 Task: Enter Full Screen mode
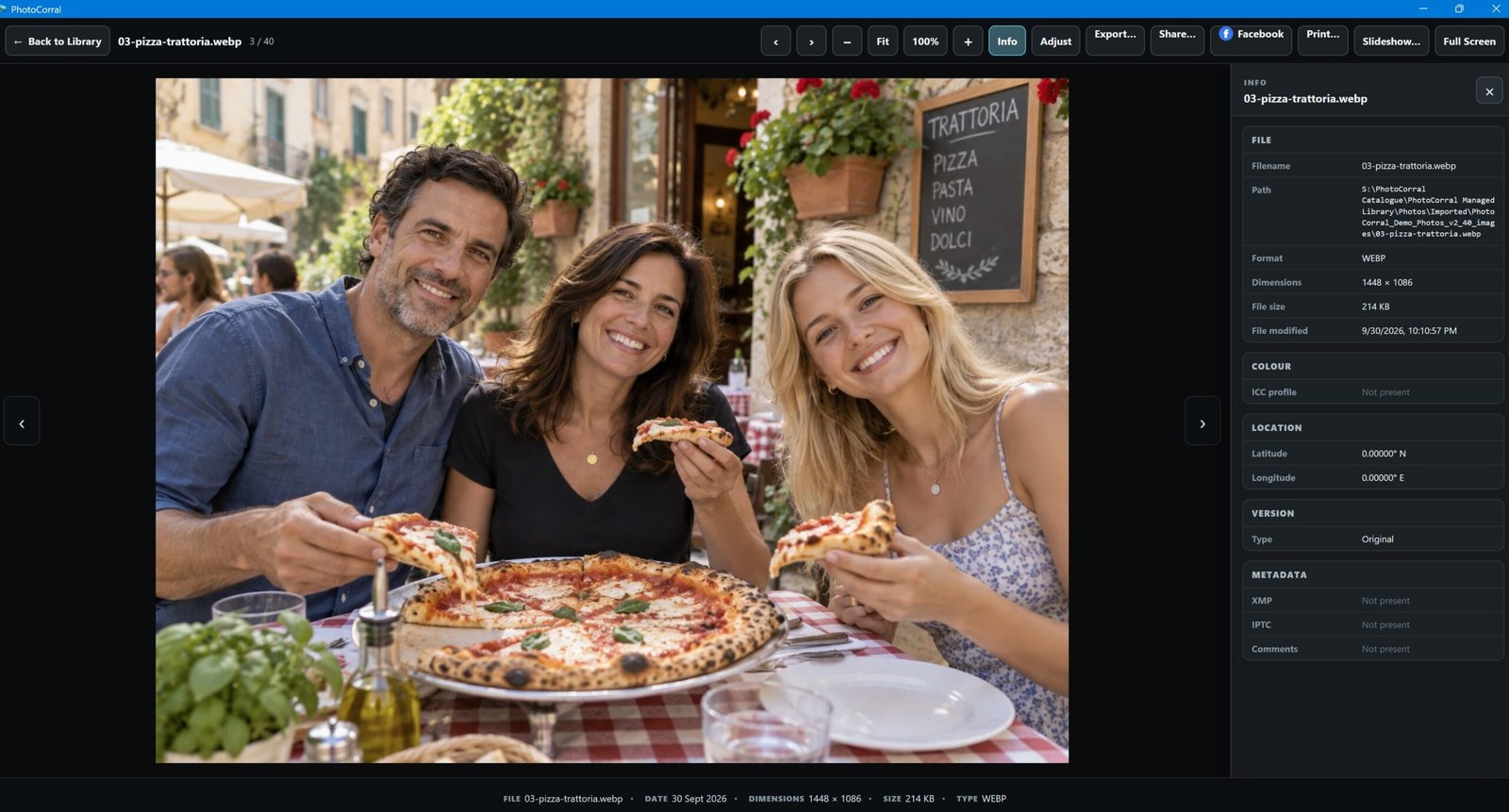[x=1469, y=41]
